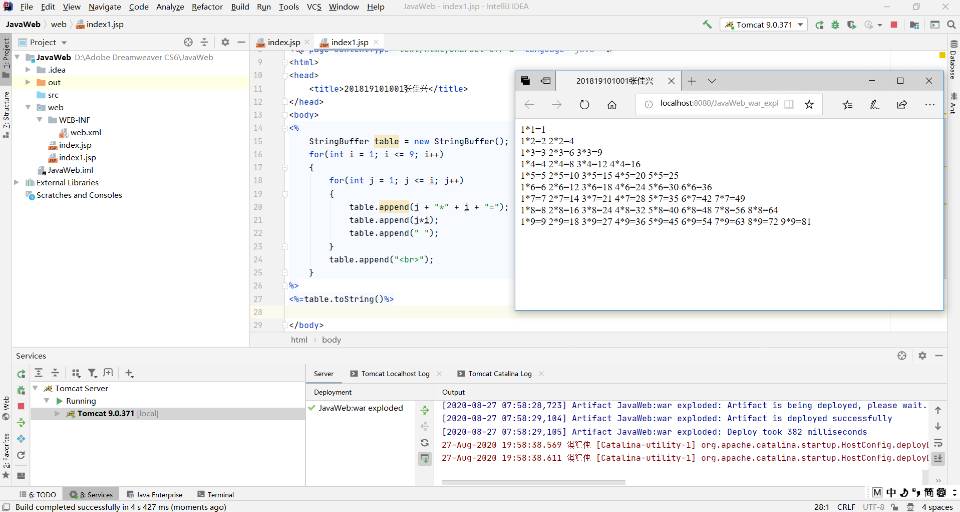Screen dimensions: 960x512
Task: Click the localhost address bar in browser
Action: tap(719, 104)
